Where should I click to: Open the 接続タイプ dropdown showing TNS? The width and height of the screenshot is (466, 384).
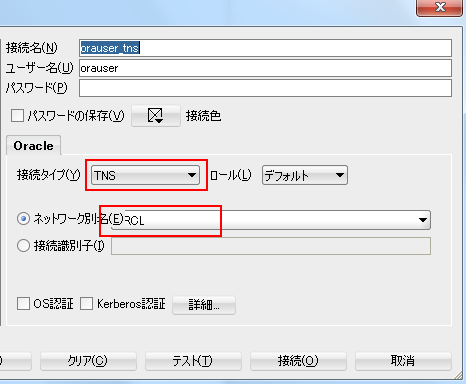click(x=145, y=175)
